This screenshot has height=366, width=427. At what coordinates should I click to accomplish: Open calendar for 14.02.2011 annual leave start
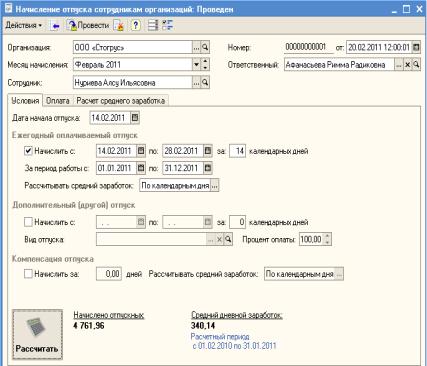(x=141, y=151)
